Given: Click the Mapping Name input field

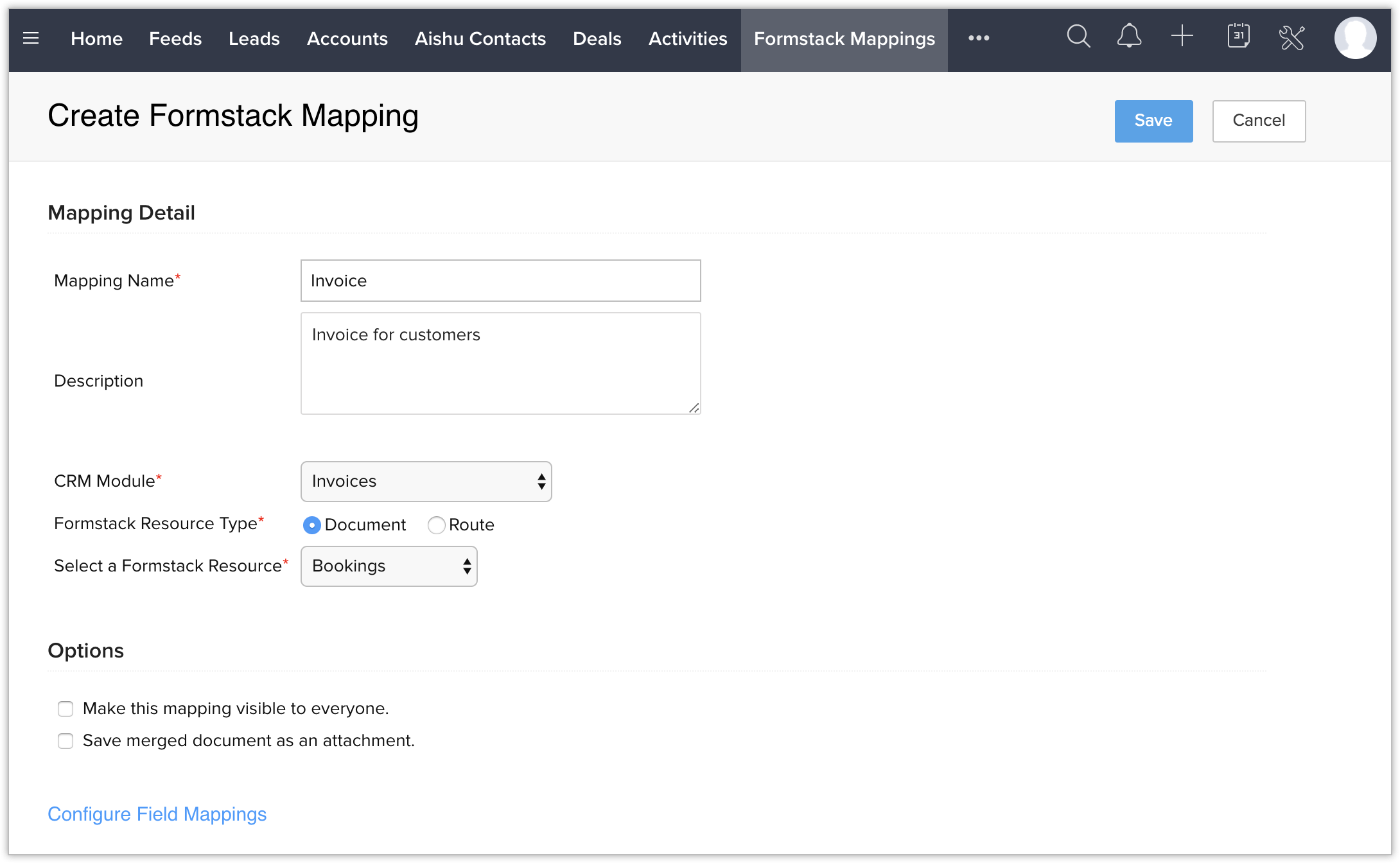Looking at the screenshot, I should click(x=501, y=281).
